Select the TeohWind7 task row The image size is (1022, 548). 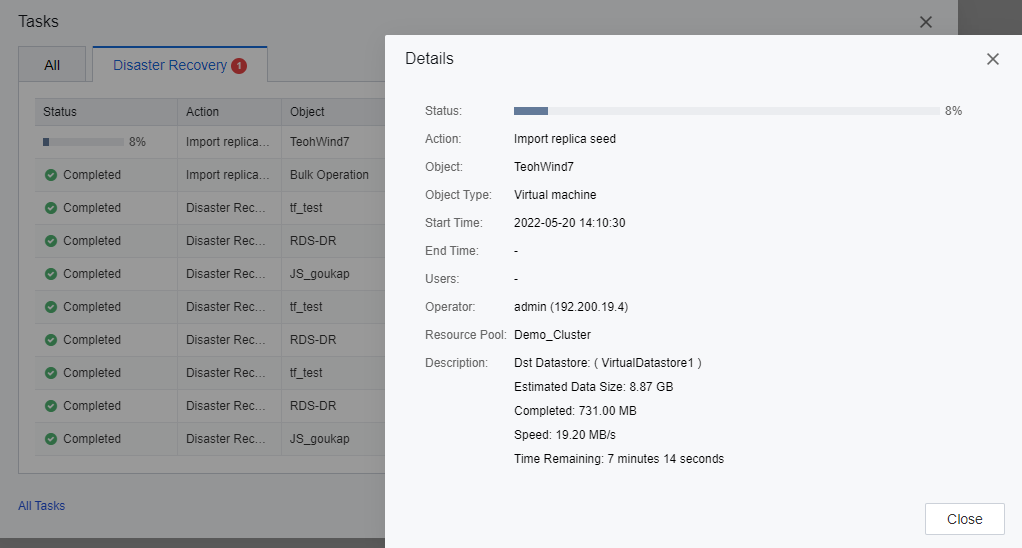[x=313, y=142]
